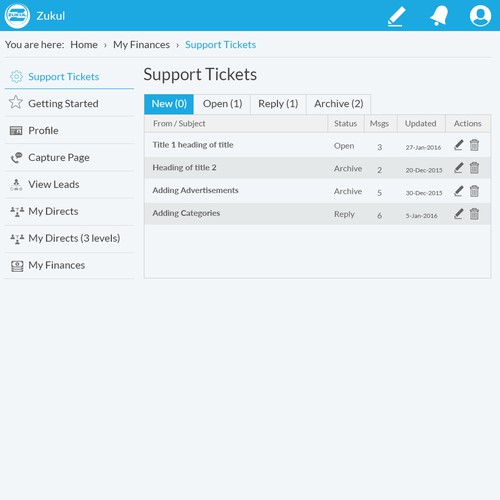The width and height of the screenshot is (500, 500).
Task: Go to Home in the breadcrumb
Action: 84,45
